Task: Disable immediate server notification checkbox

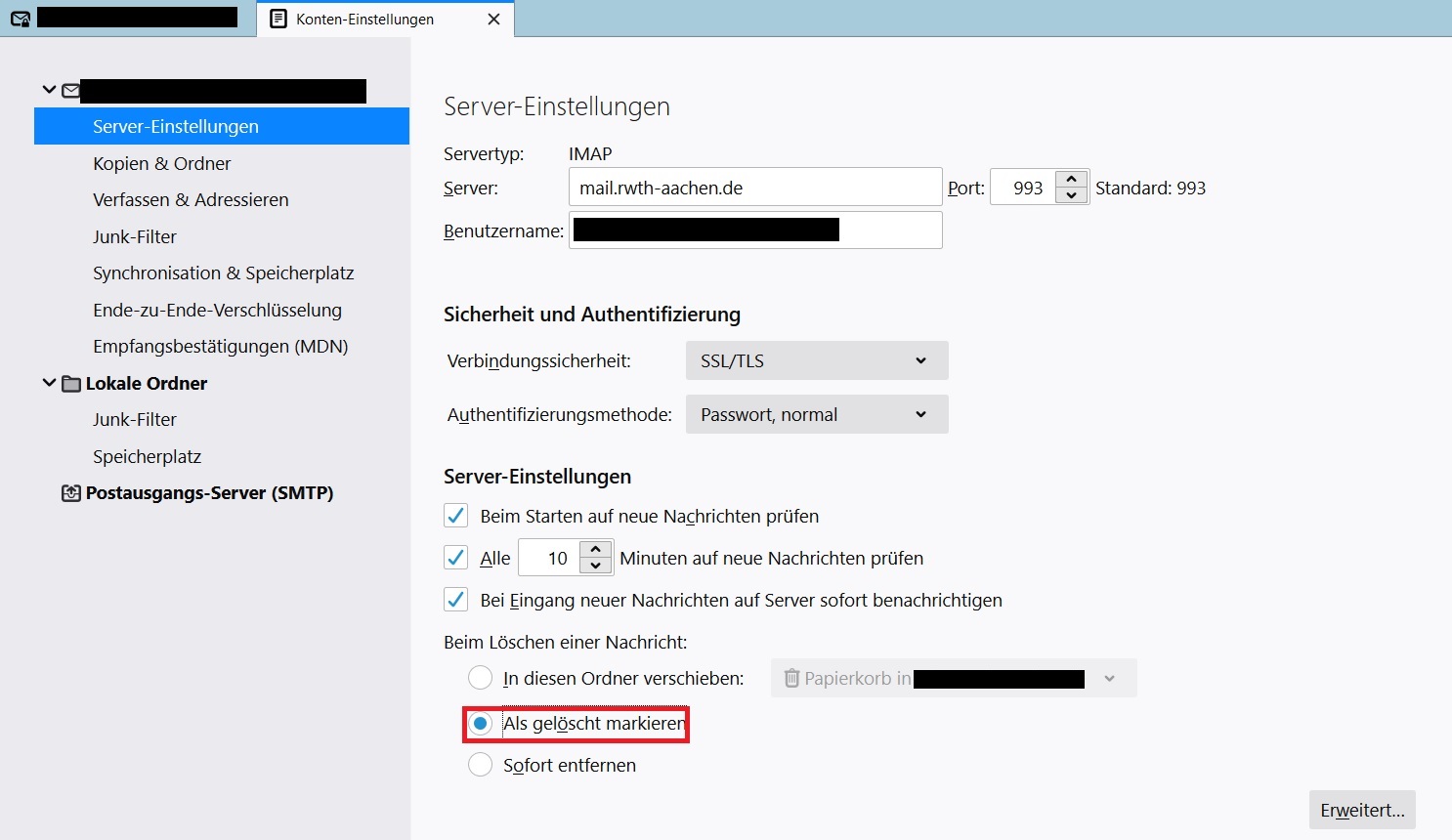Action: [455, 600]
